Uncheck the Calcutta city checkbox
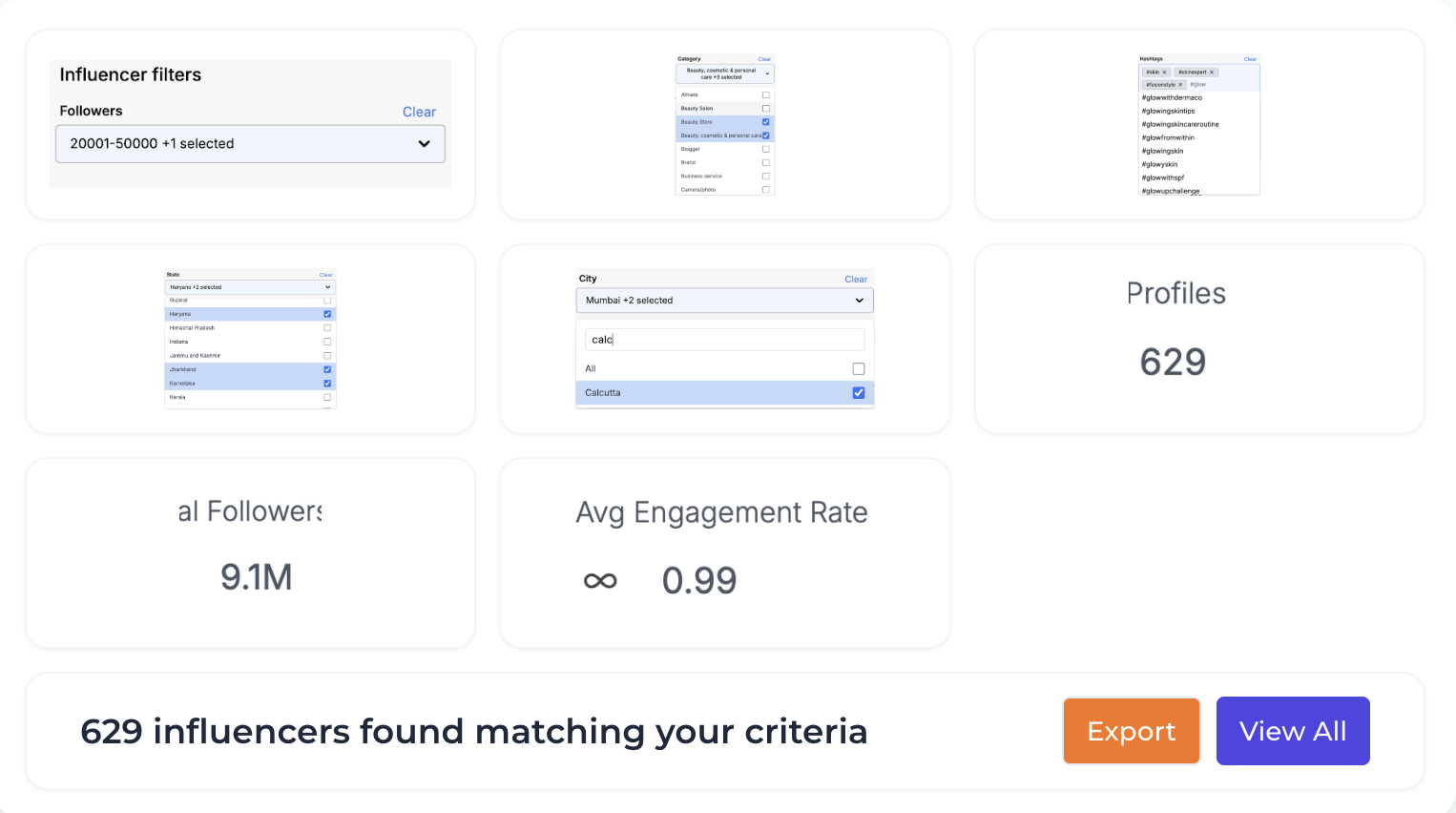 (858, 392)
